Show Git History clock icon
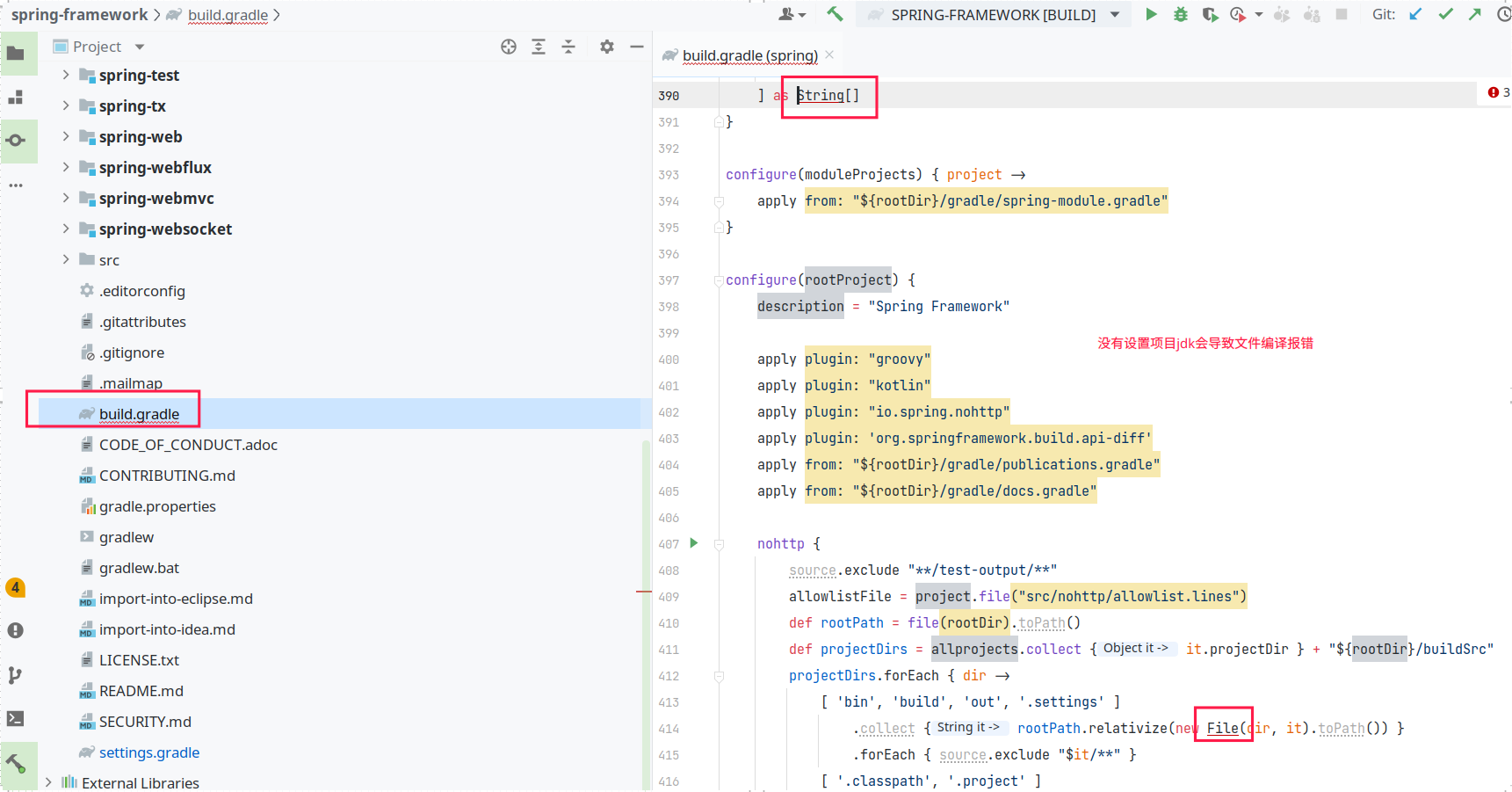The width and height of the screenshot is (1512, 792). 1503,14
